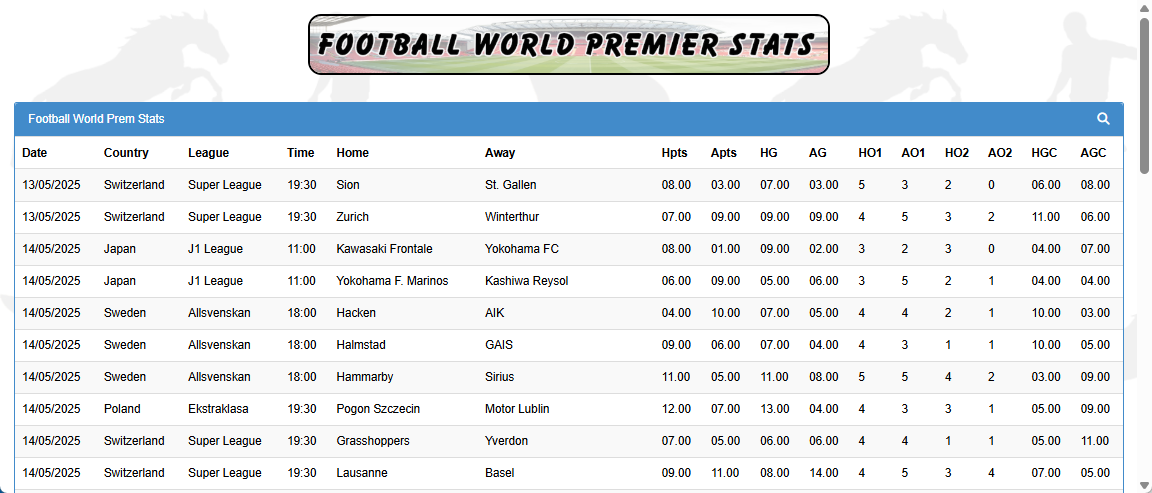The image size is (1152, 493).
Task: Click the Time column header
Action: pos(300,153)
